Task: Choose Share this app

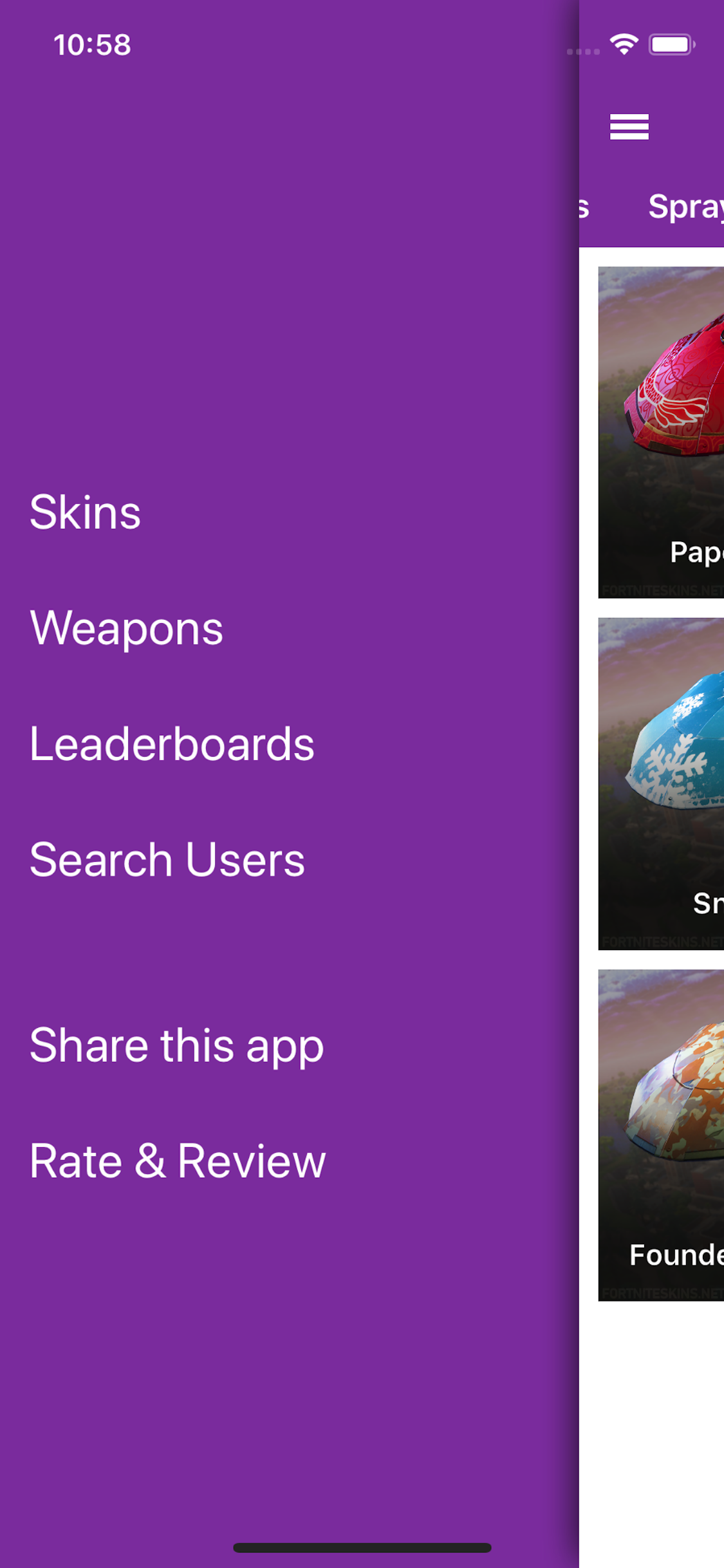Action: 176,1046
